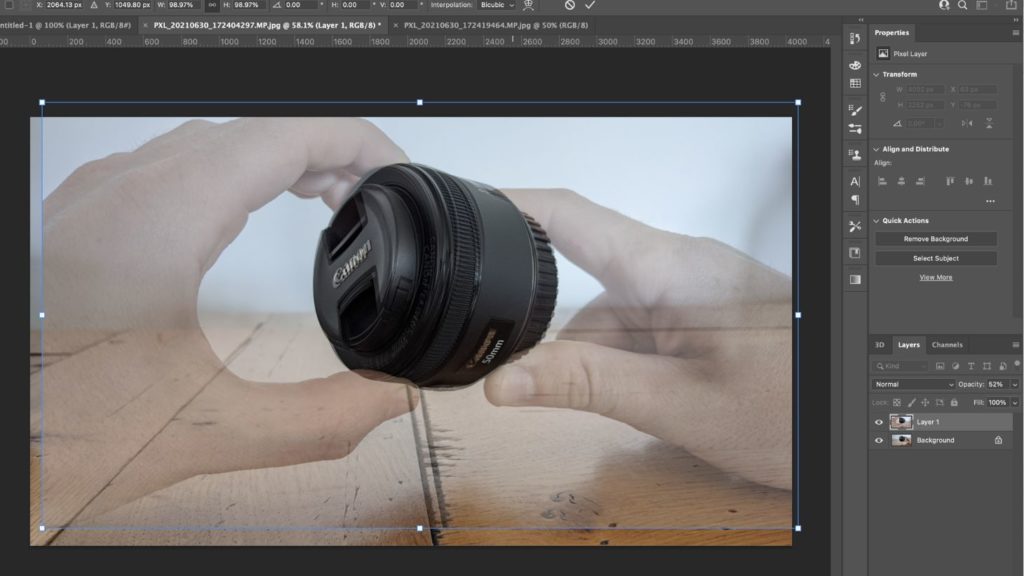Hide the Background layer via eye icon
Screen dimensions: 1024x576
tap(879, 440)
